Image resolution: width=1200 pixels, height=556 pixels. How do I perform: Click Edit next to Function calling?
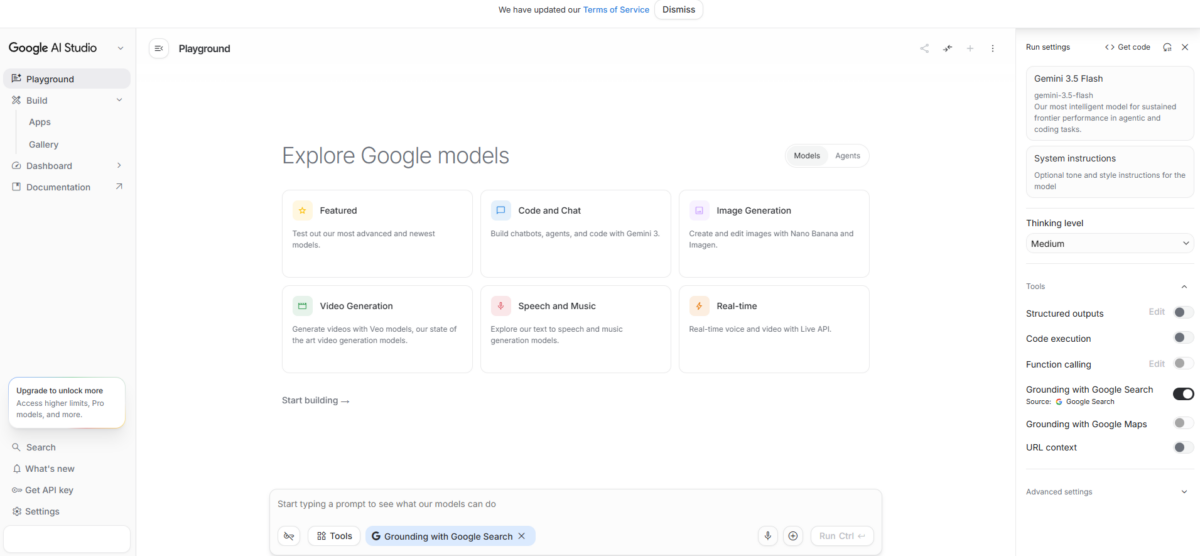pos(1156,363)
